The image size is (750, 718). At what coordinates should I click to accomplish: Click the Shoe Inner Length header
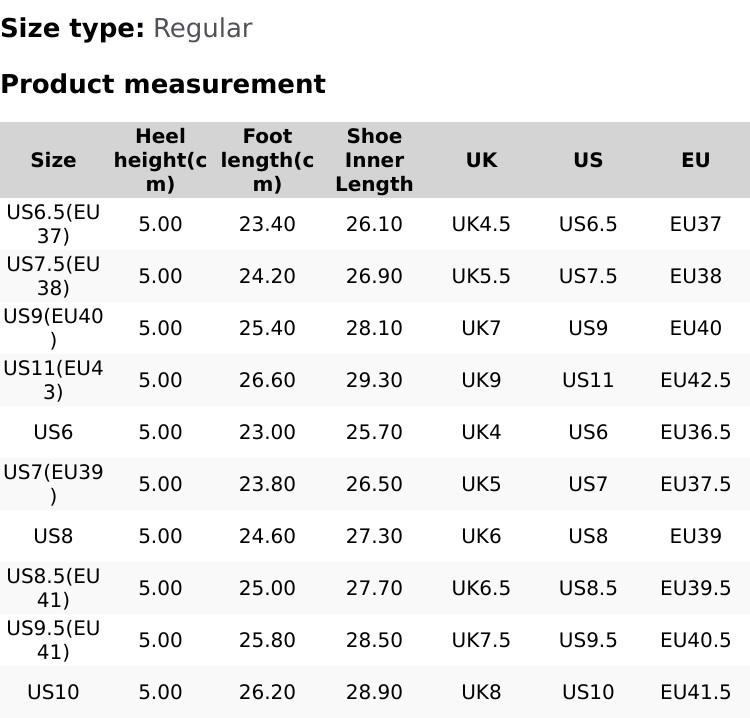point(374,160)
